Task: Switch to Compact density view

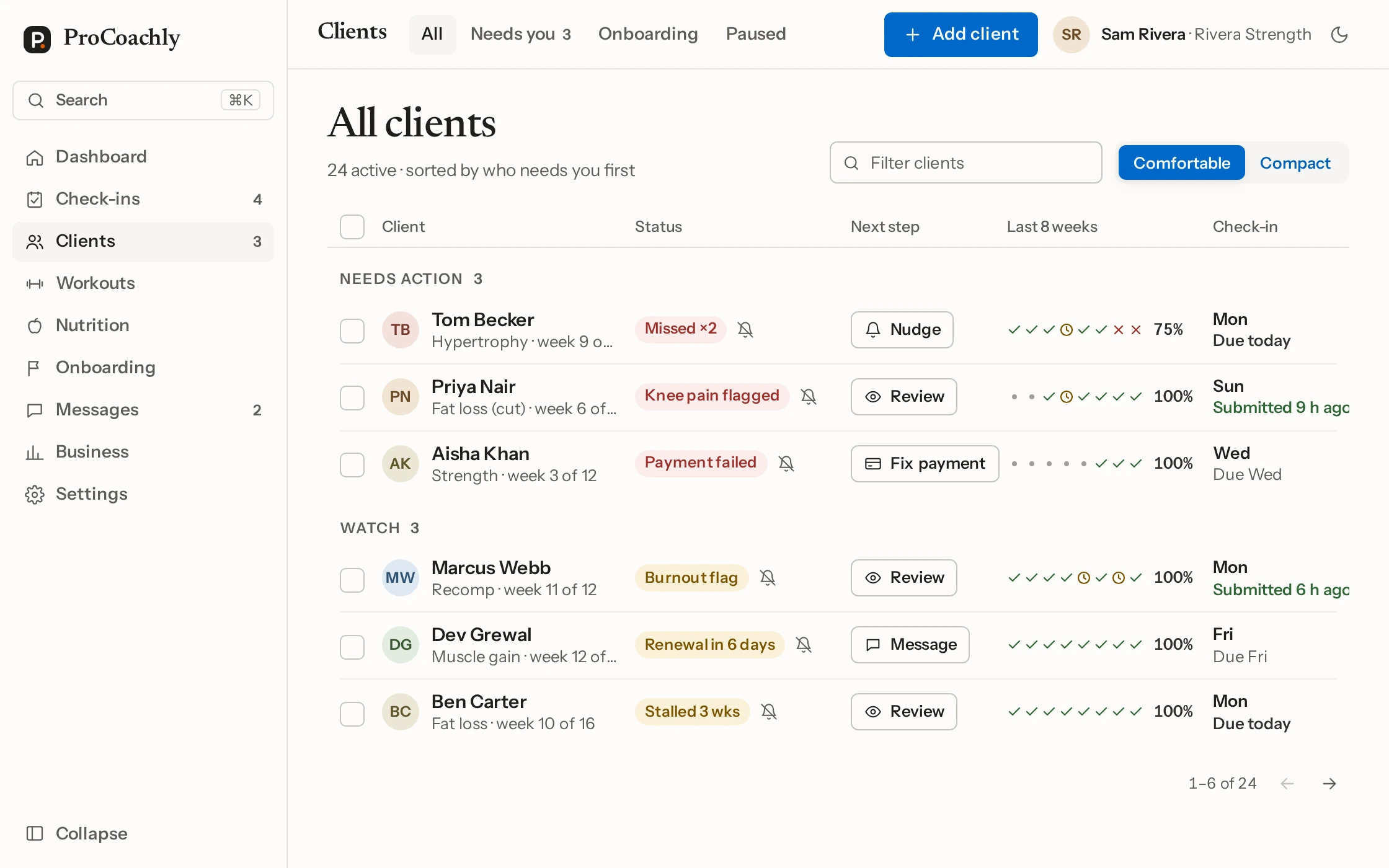Action: pyautogui.click(x=1295, y=163)
